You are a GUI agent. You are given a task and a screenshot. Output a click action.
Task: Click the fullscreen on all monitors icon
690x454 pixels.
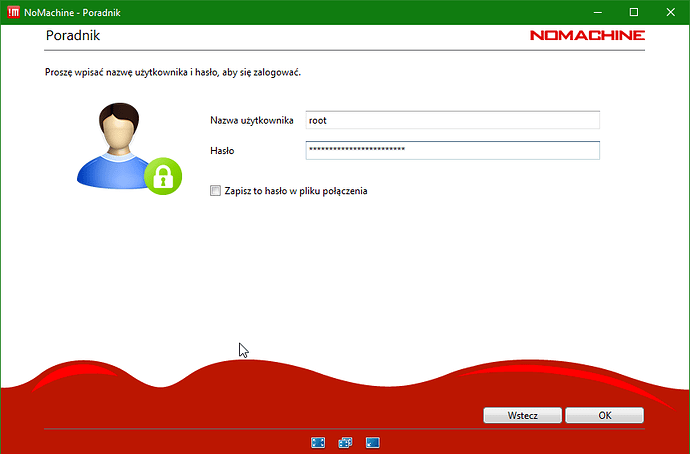coord(346,441)
